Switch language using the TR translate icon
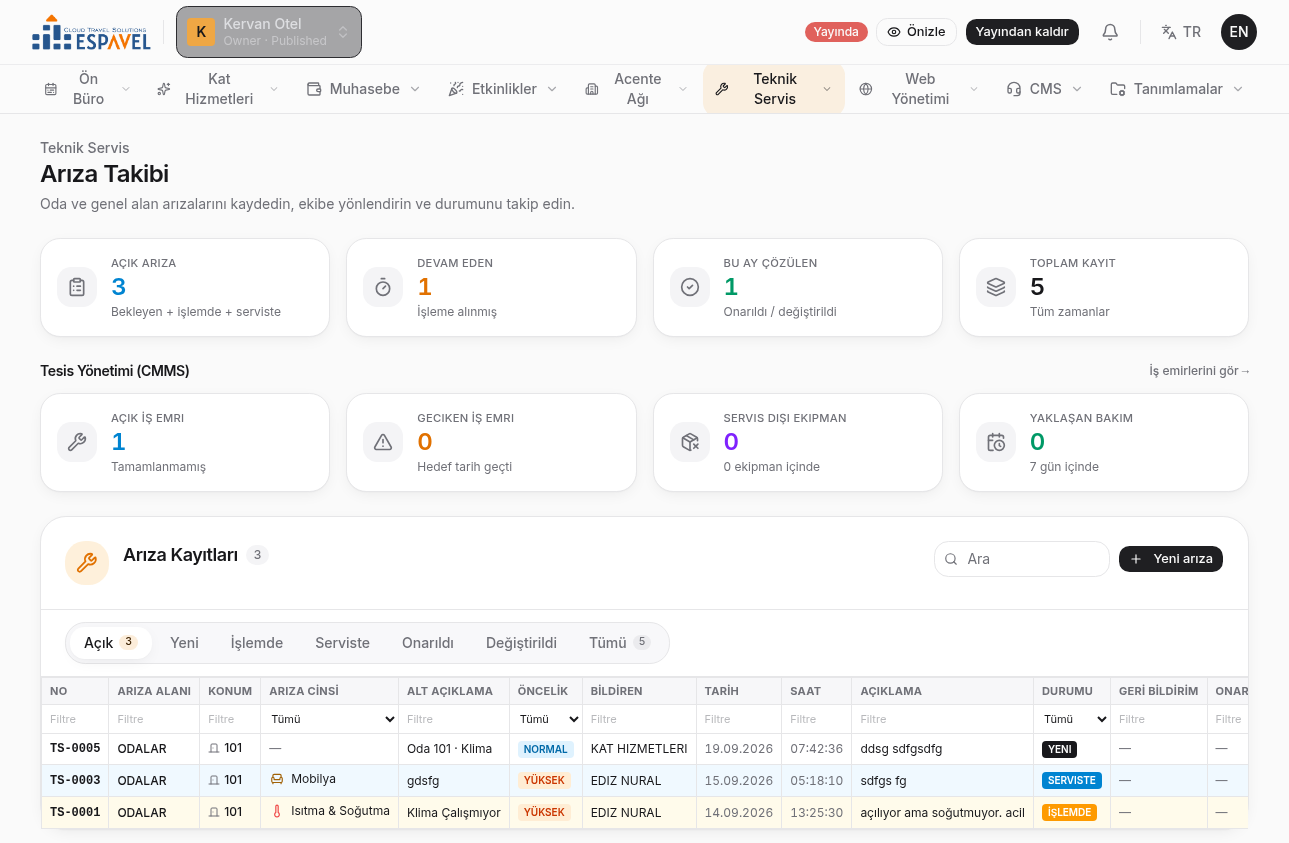Image resolution: width=1289 pixels, height=843 pixels. click(x=1181, y=32)
